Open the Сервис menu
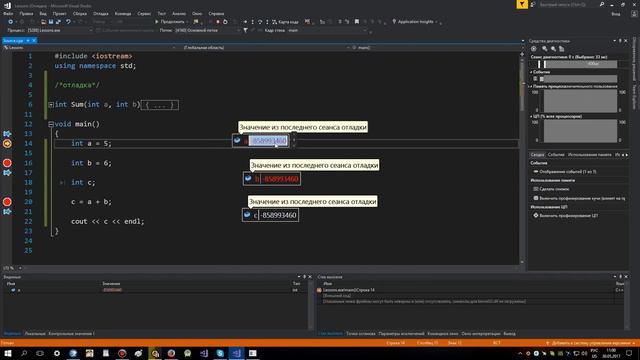 coord(144,13)
